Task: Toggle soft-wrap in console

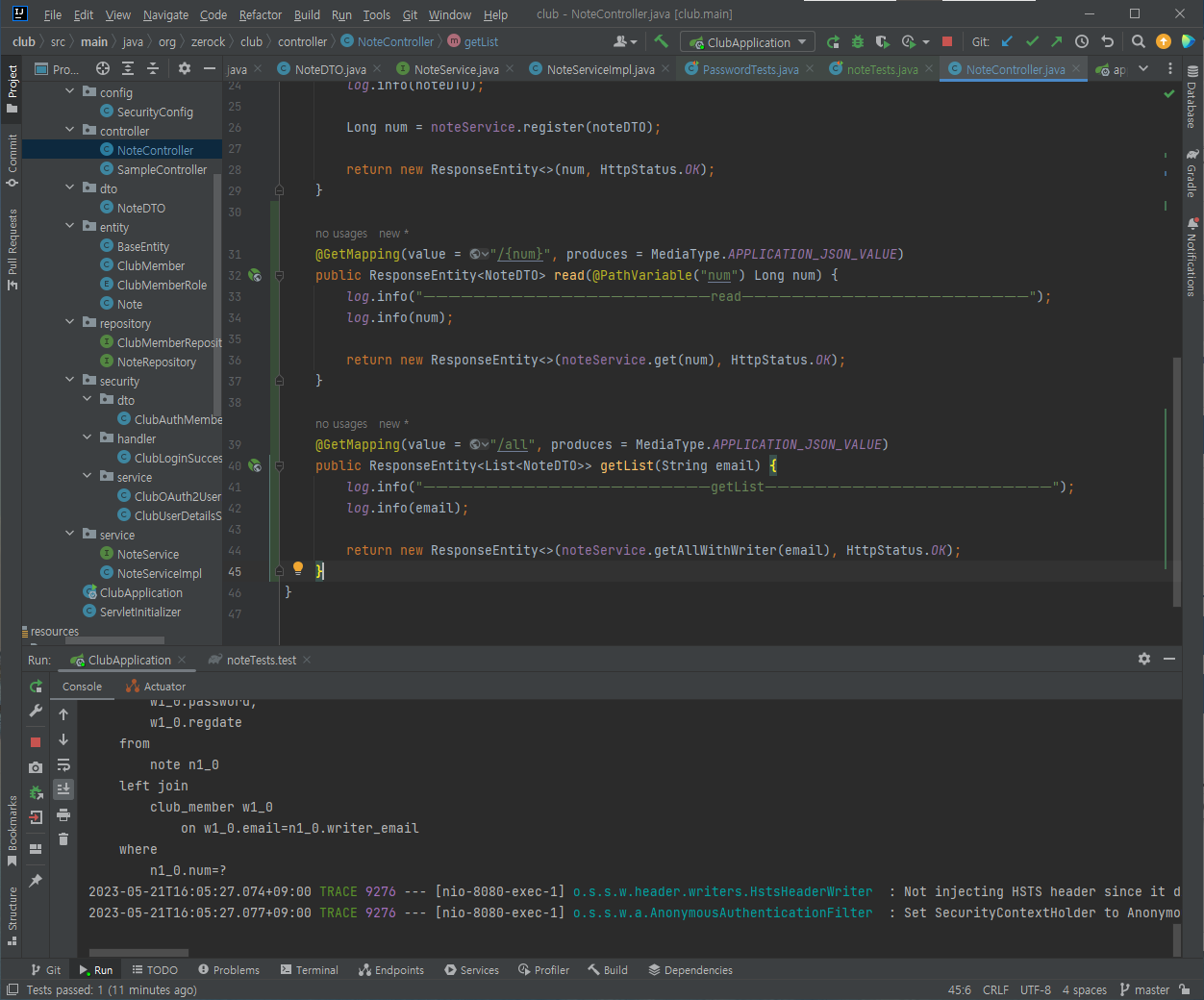Action: [x=63, y=764]
